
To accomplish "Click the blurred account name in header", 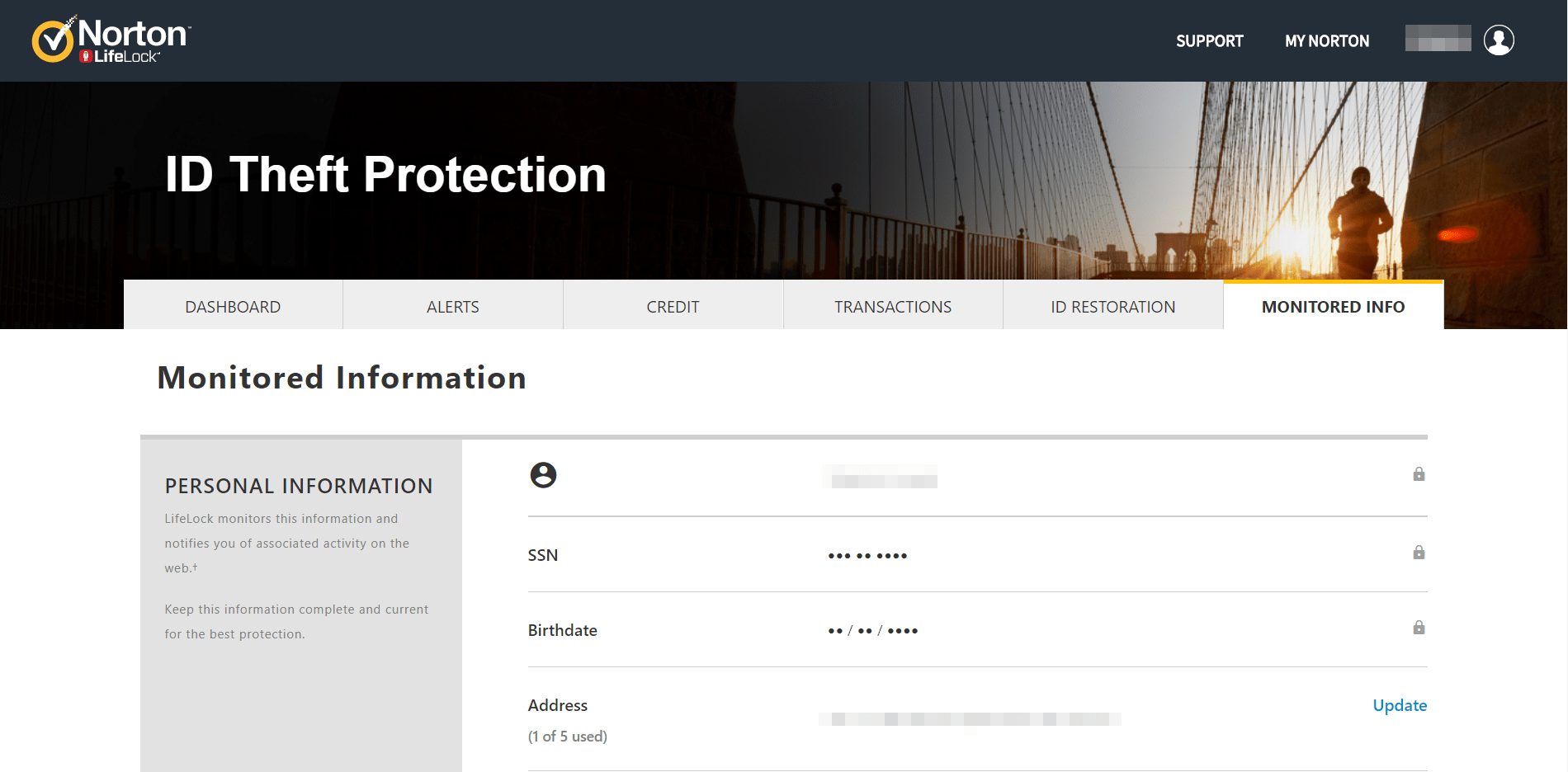I will [x=1438, y=39].
